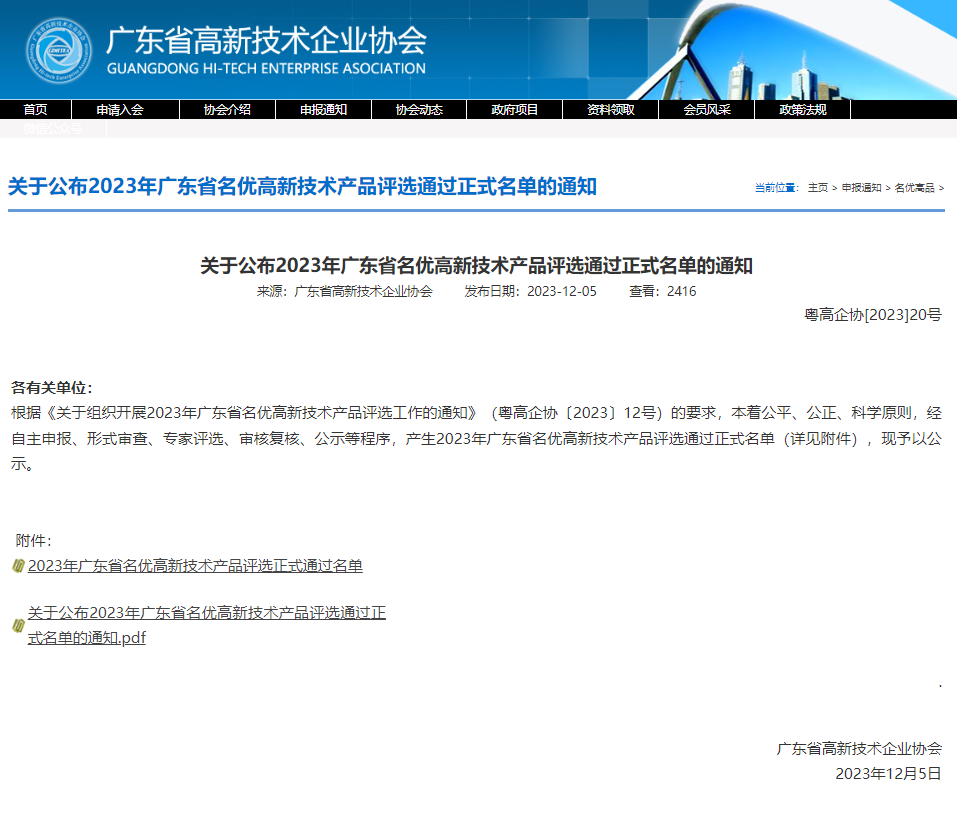
Task: Open the 资料领取 menu item
Action: point(610,109)
